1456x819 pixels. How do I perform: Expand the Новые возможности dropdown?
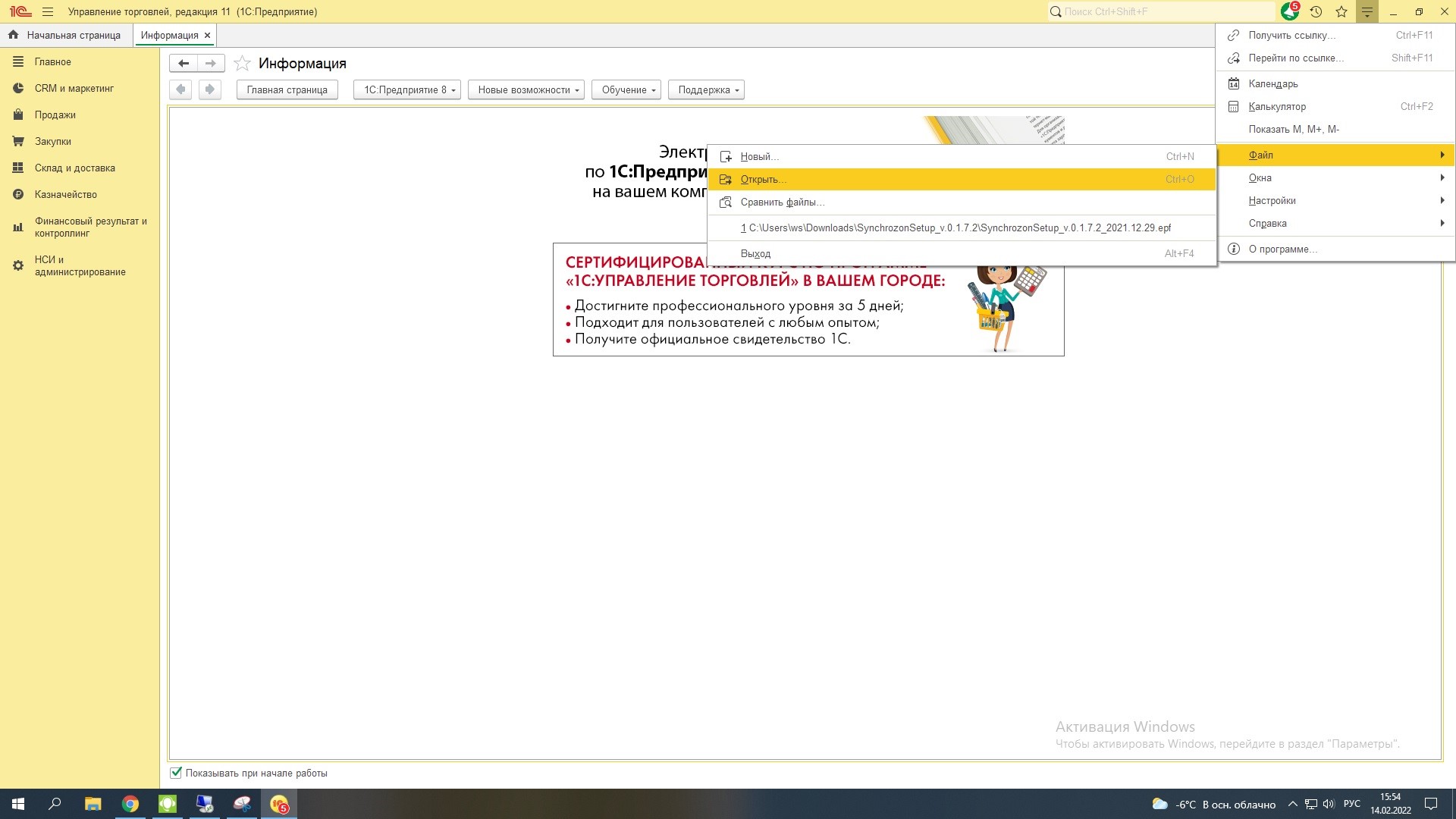tap(526, 89)
